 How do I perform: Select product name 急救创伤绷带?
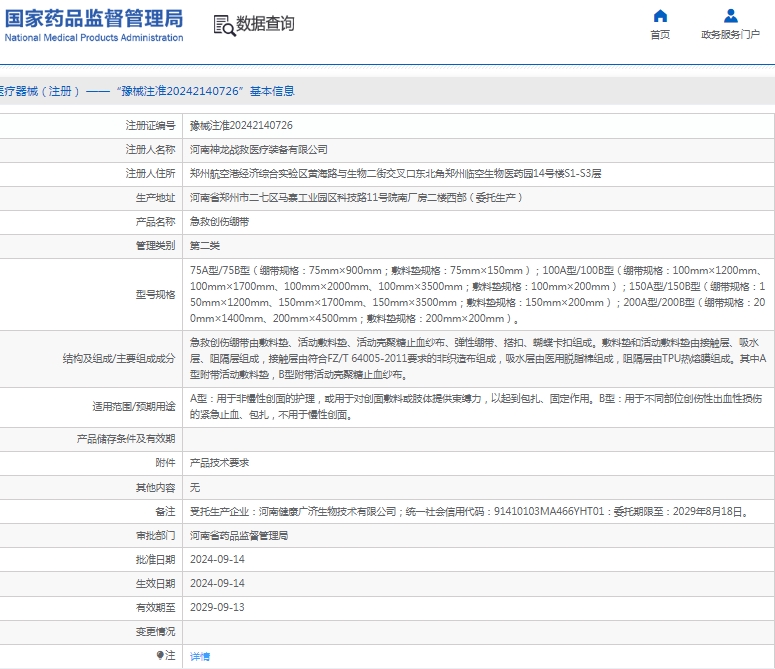pos(219,222)
